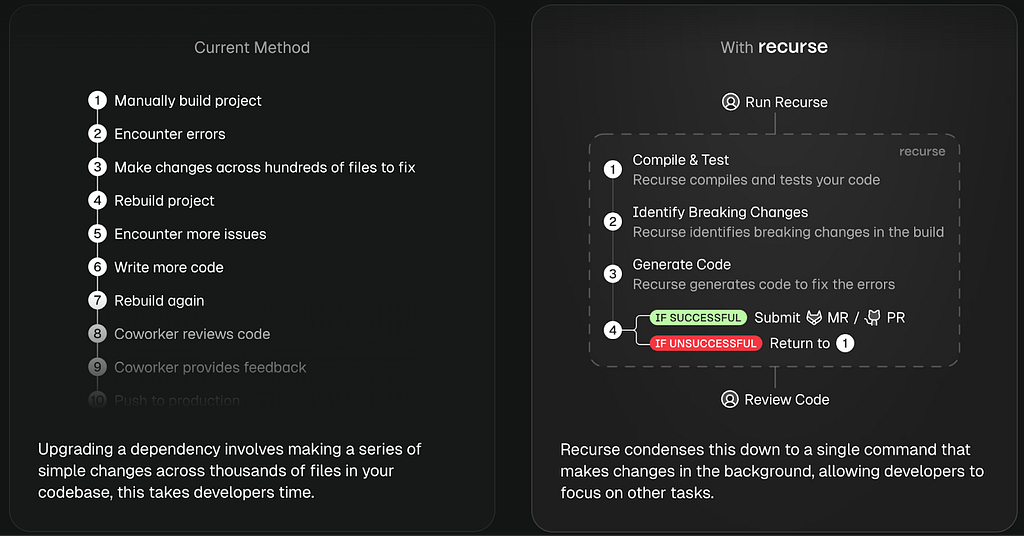Click Recurse identifies breaking changes description

(788, 232)
